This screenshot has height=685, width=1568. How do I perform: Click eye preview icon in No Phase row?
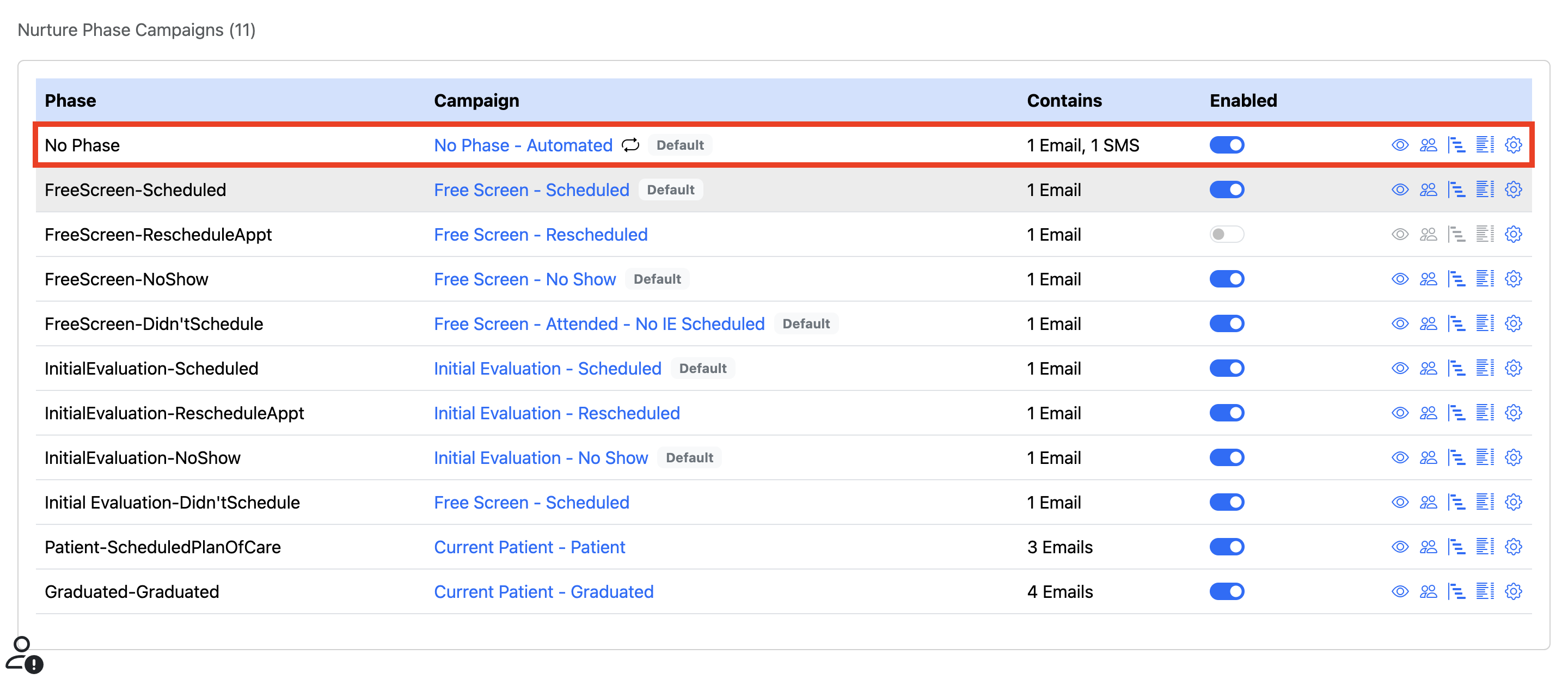tap(1400, 145)
